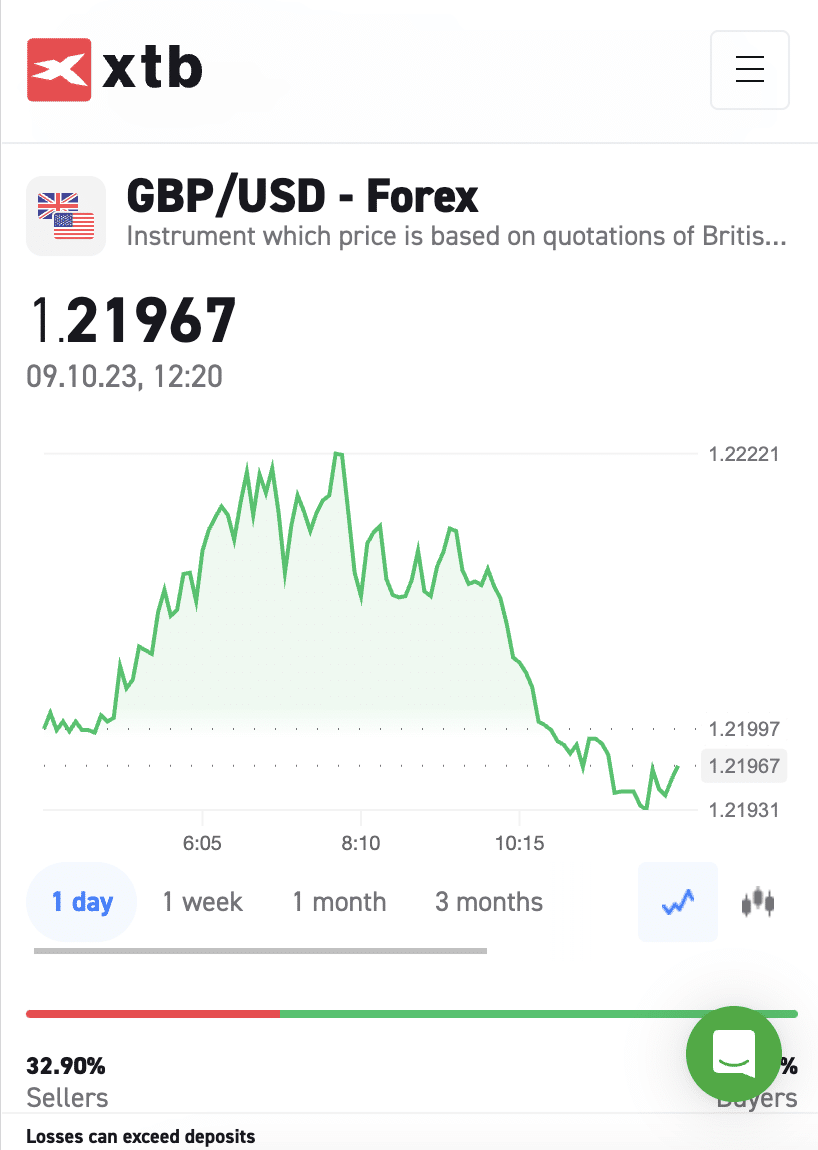Image resolution: width=818 pixels, height=1150 pixels.
Task: Select the 1 week timeframe
Action: pyautogui.click(x=203, y=902)
